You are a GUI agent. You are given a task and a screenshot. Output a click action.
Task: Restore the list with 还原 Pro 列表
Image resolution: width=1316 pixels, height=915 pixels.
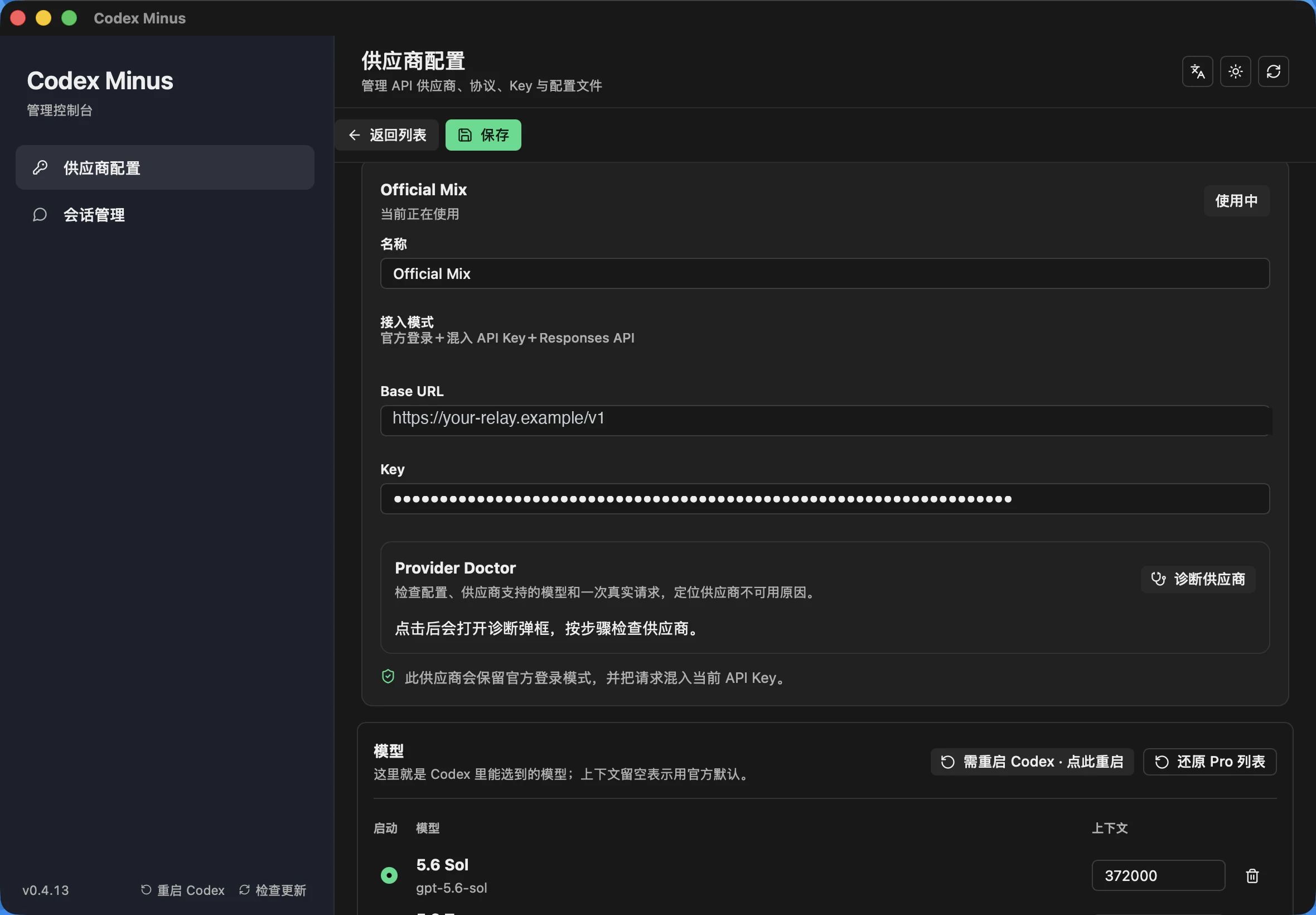point(1209,762)
